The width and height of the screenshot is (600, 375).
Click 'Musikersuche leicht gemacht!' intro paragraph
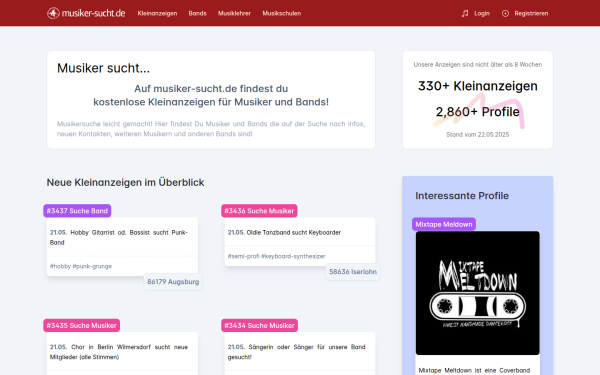tap(211, 129)
